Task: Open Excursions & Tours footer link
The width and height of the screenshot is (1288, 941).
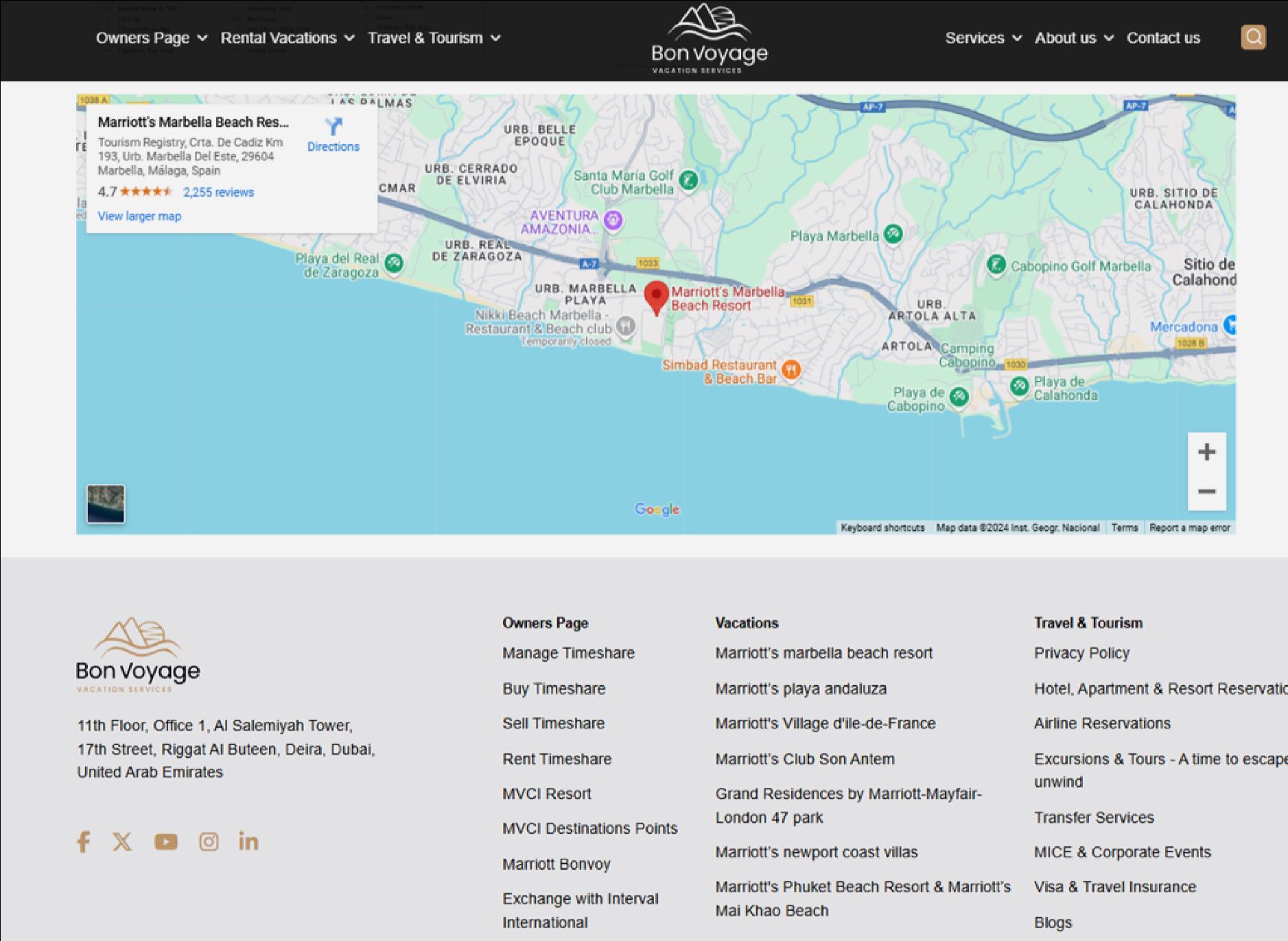Action: [x=1161, y=770]
